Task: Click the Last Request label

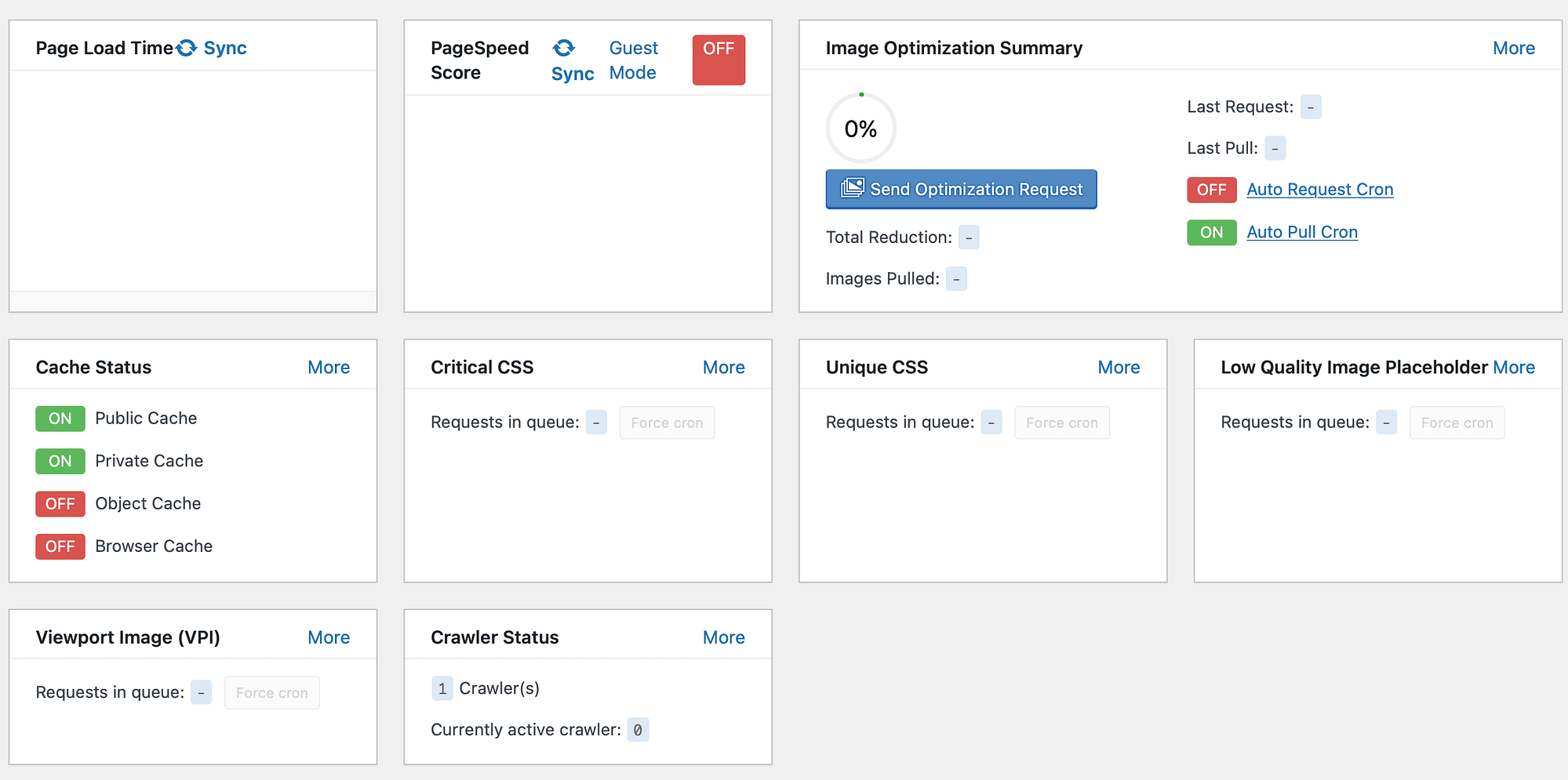Action: click(x=1240, y=107)
